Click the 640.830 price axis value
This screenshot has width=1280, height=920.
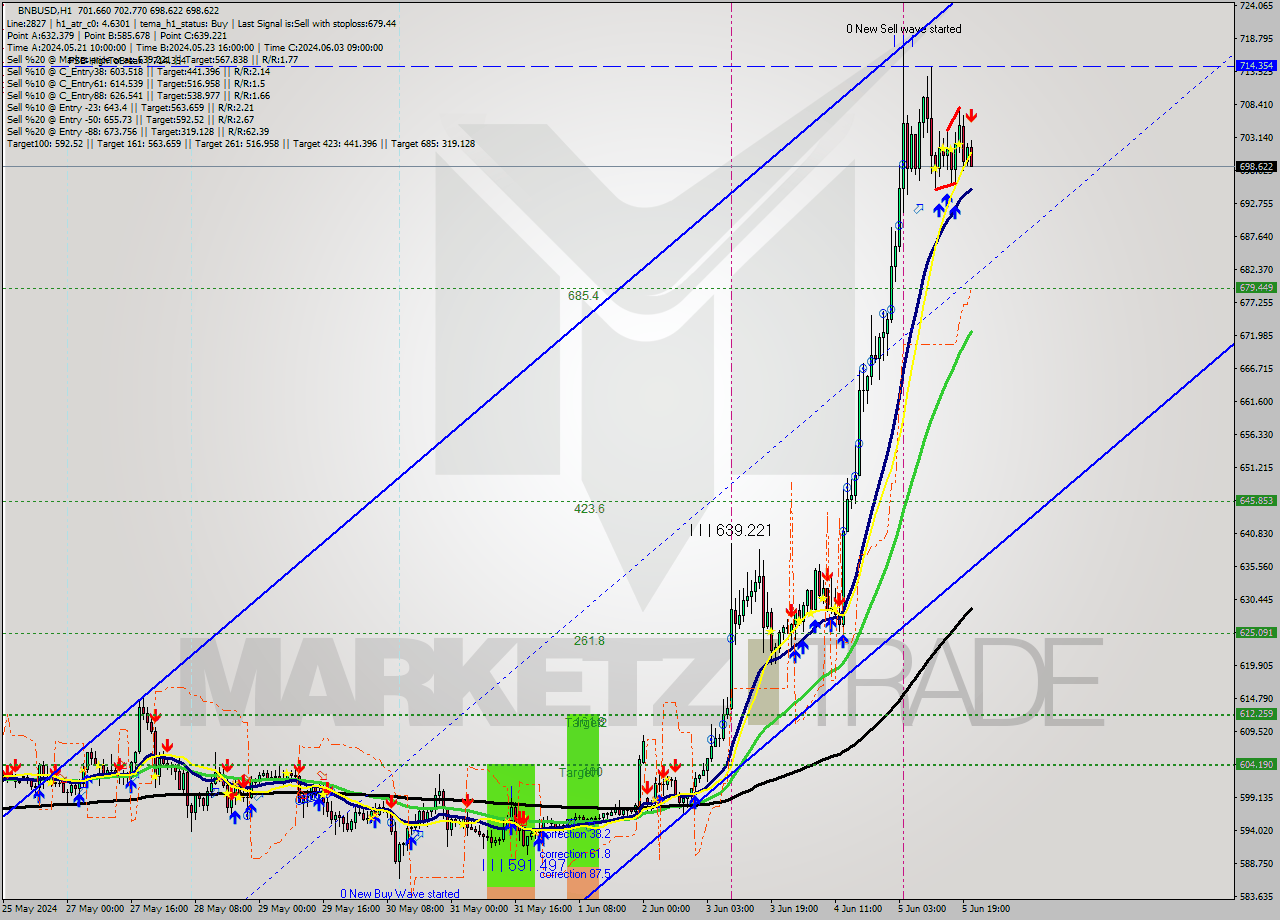(1256, 533)
